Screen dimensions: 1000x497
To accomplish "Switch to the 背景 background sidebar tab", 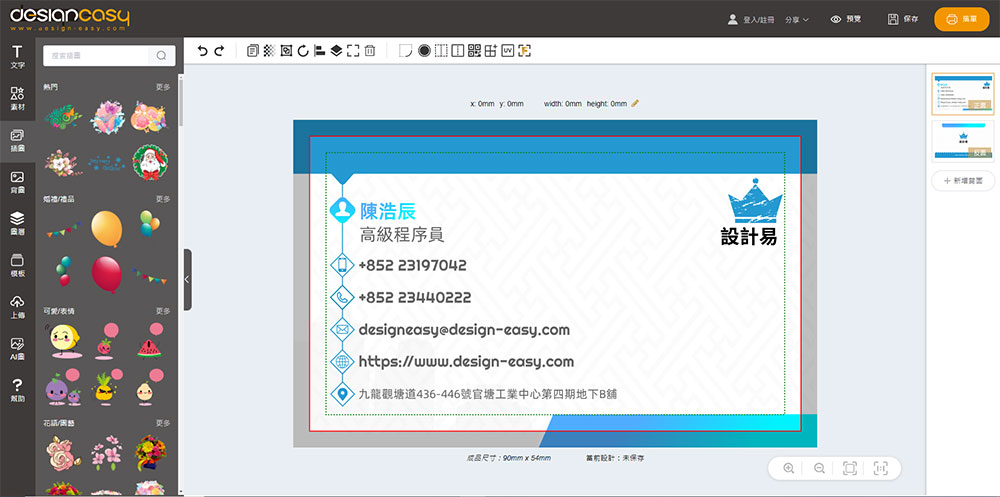I will (x=17, y=182).
